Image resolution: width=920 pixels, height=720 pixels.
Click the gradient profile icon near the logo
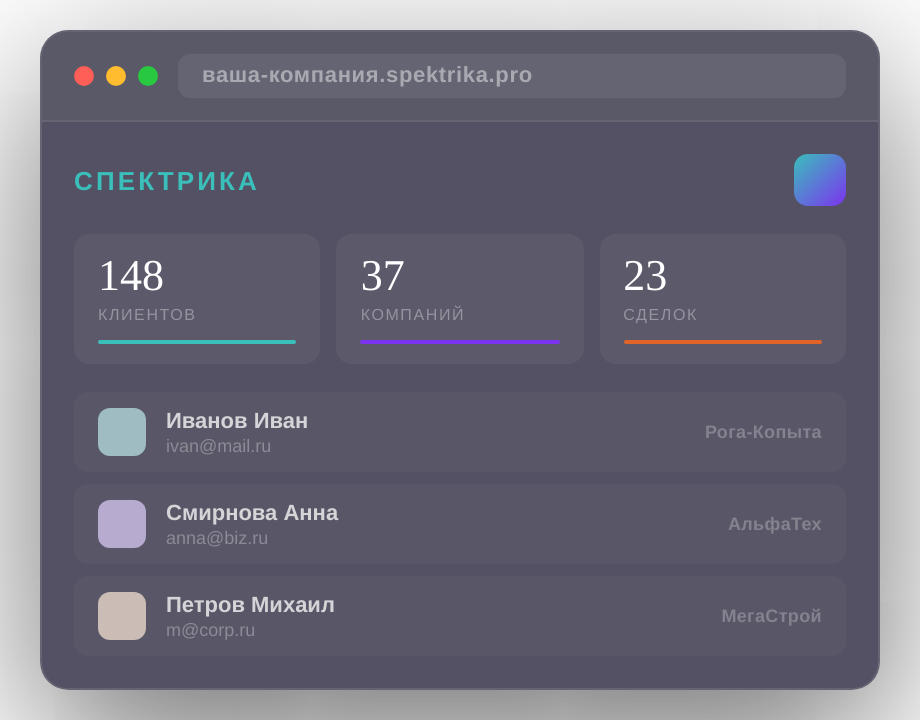pos(819,180)
